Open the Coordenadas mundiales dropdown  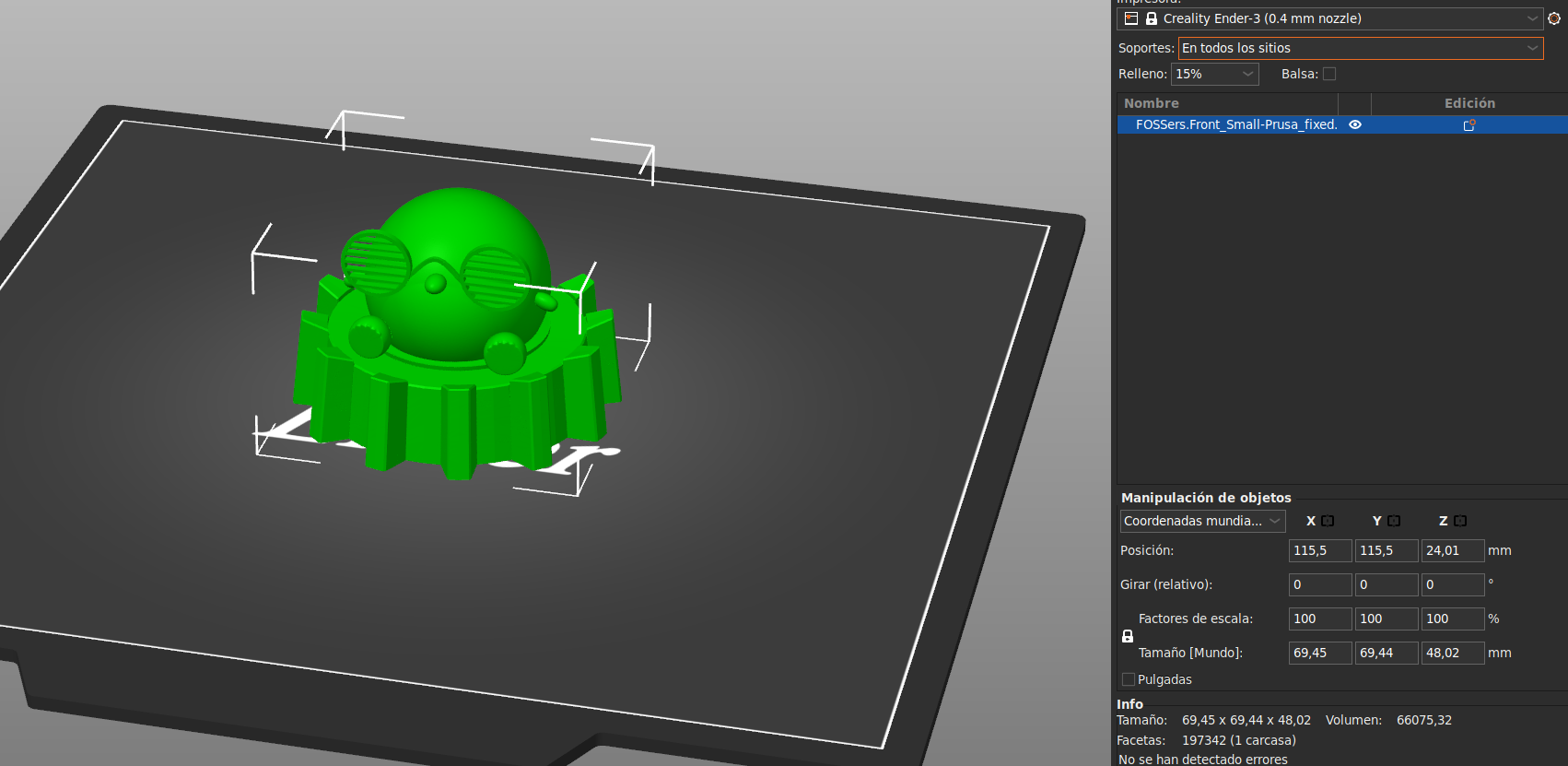coord(1203,521)
